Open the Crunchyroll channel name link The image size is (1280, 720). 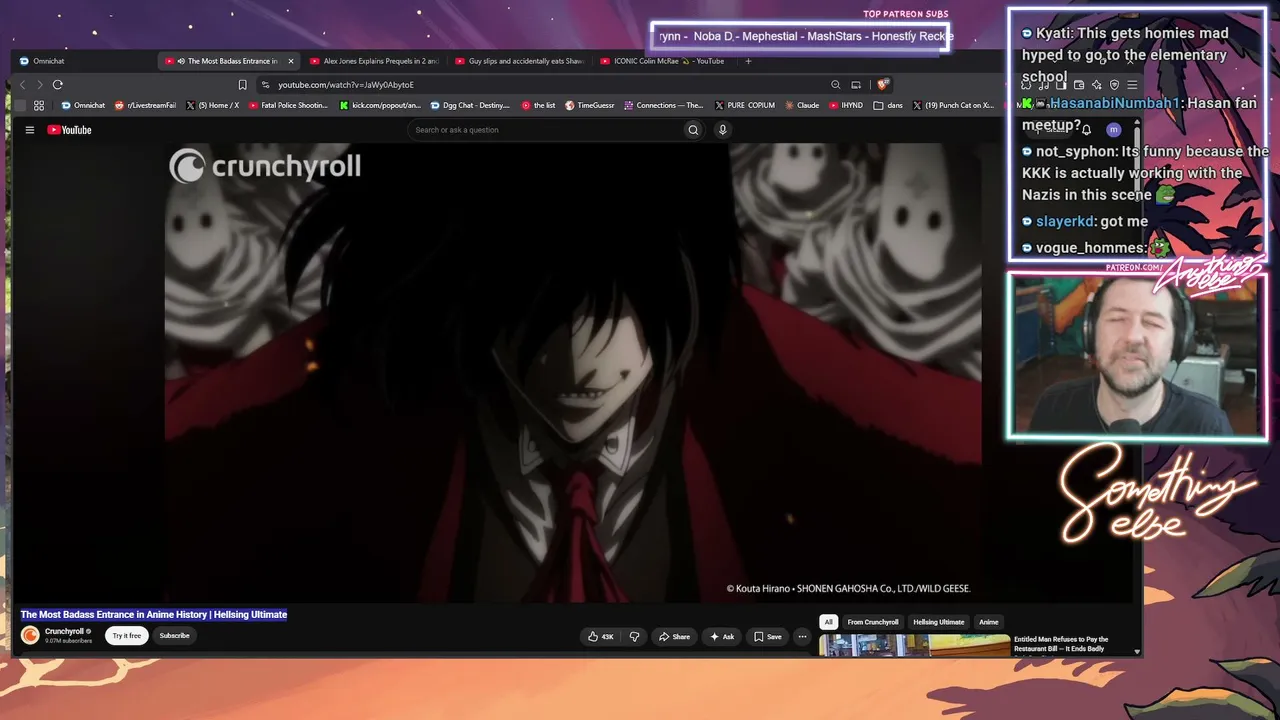click(64, 631)
